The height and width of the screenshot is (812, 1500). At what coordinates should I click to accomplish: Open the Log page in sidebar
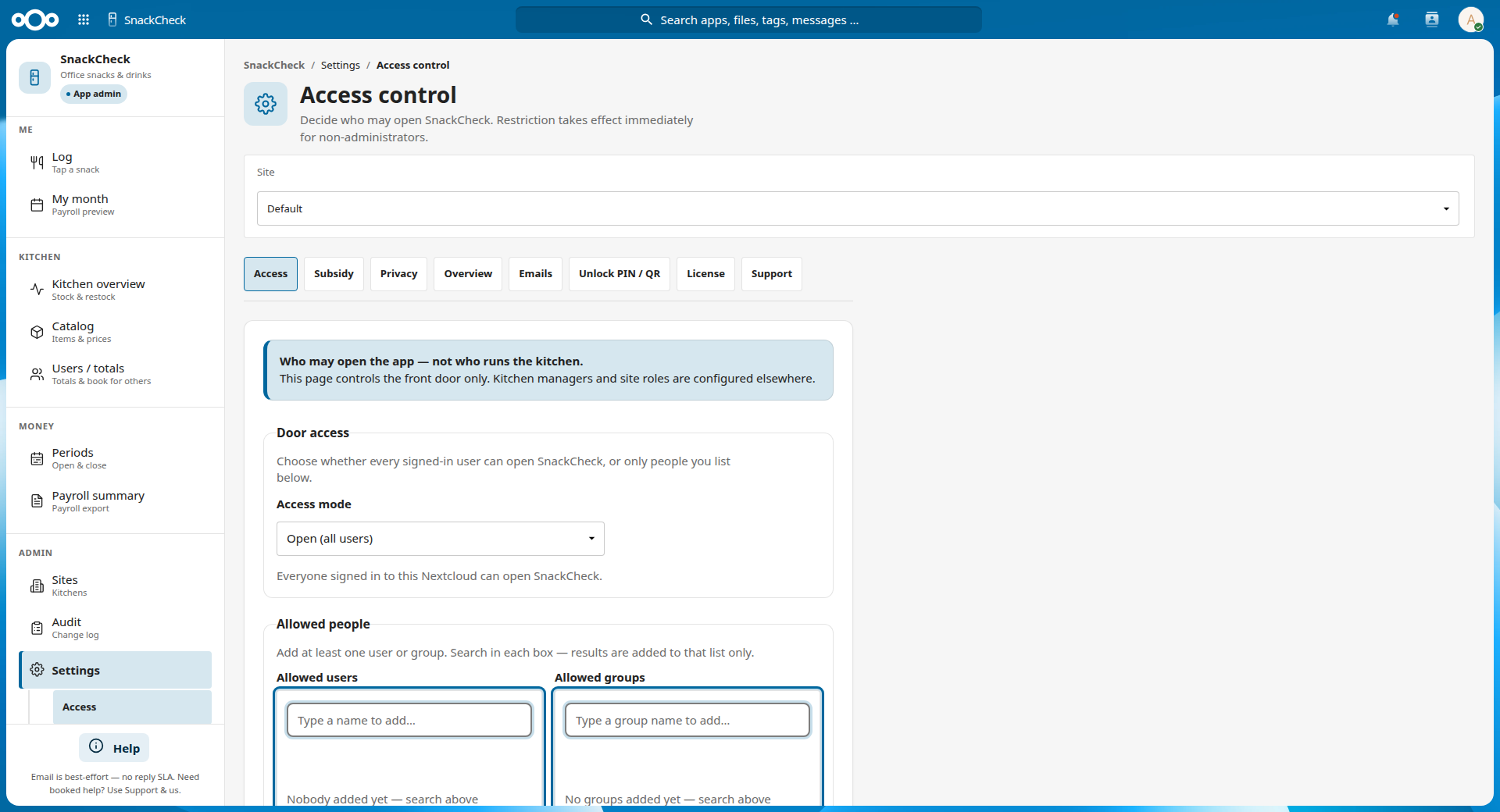click(x=116, y=162)
